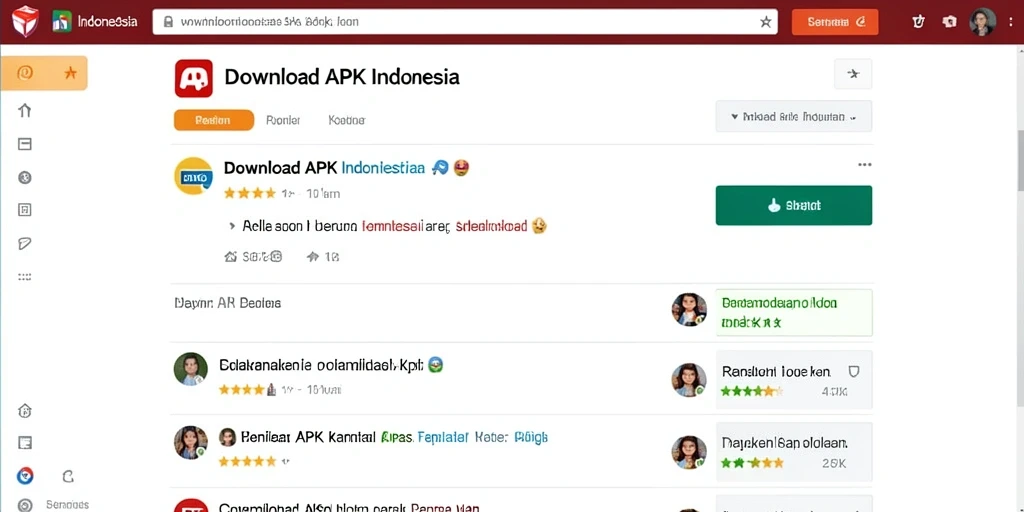
Task: Click the shield icon on the 4.3K card
Action: pos(853,372)
